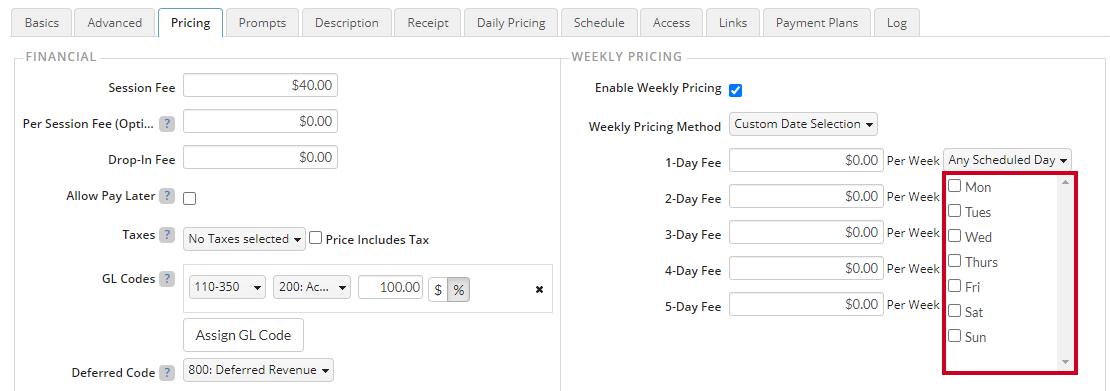The image size is (1110, 391).
Task: Open the Weekly Pricing Method dropdown
Action: (803, 124)
